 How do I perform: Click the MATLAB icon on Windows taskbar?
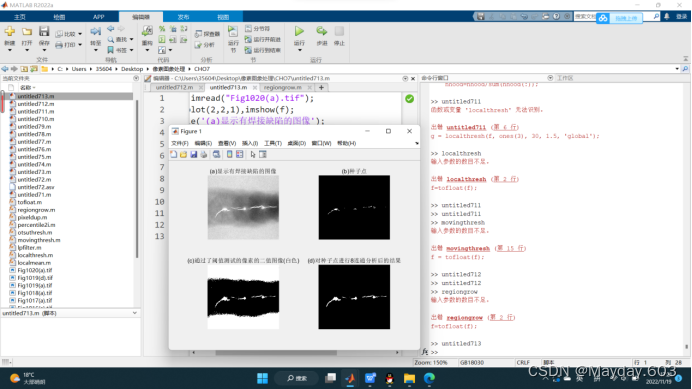pyautogui.click(x=350, y=378)
